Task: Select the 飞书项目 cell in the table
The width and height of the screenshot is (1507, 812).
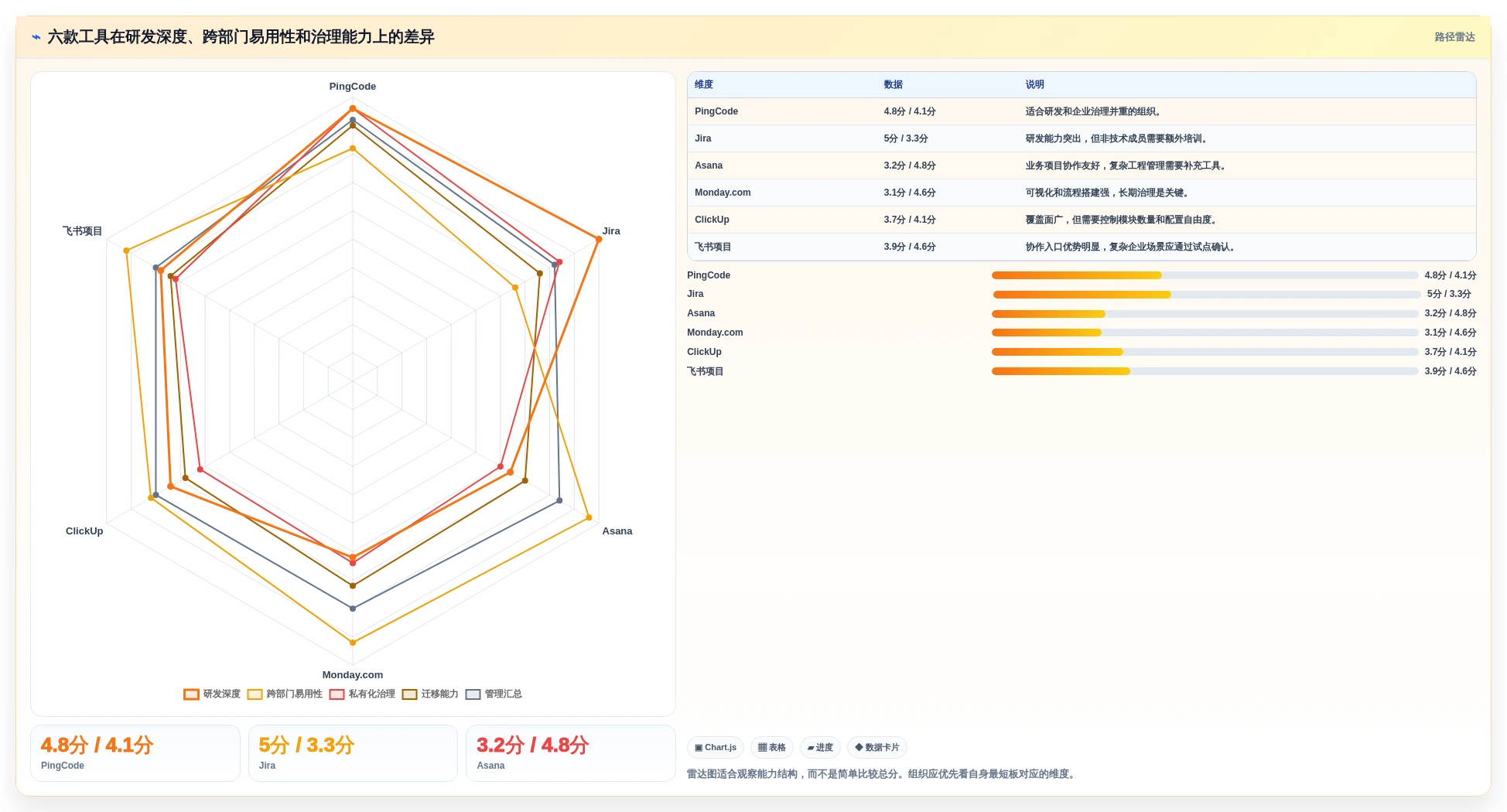Action: (712, 247)
